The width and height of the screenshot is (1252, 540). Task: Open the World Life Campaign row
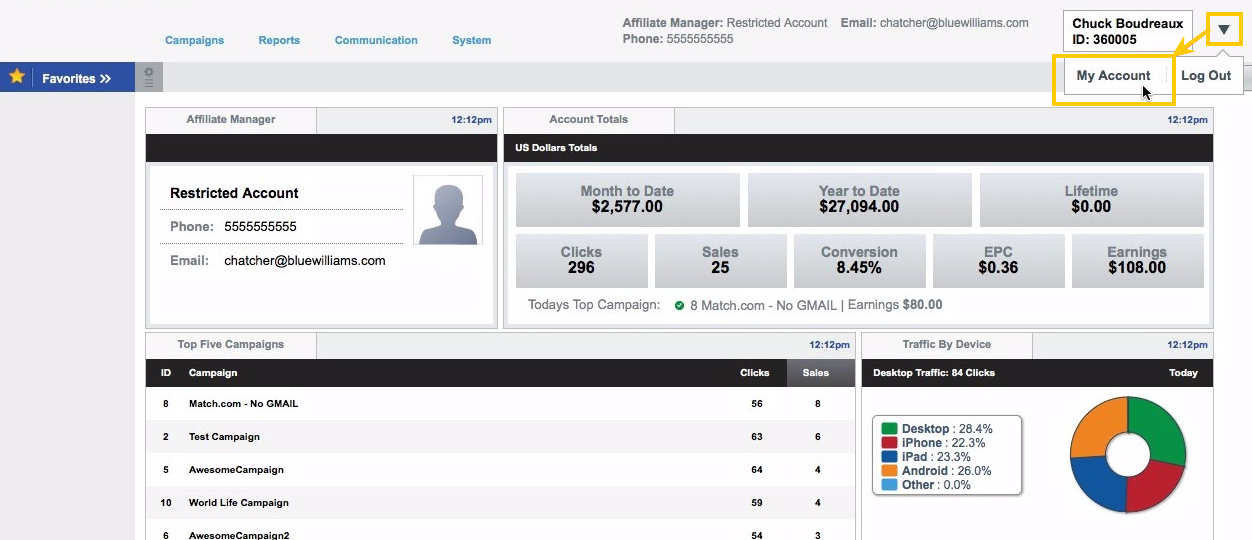tap(500, 503)
